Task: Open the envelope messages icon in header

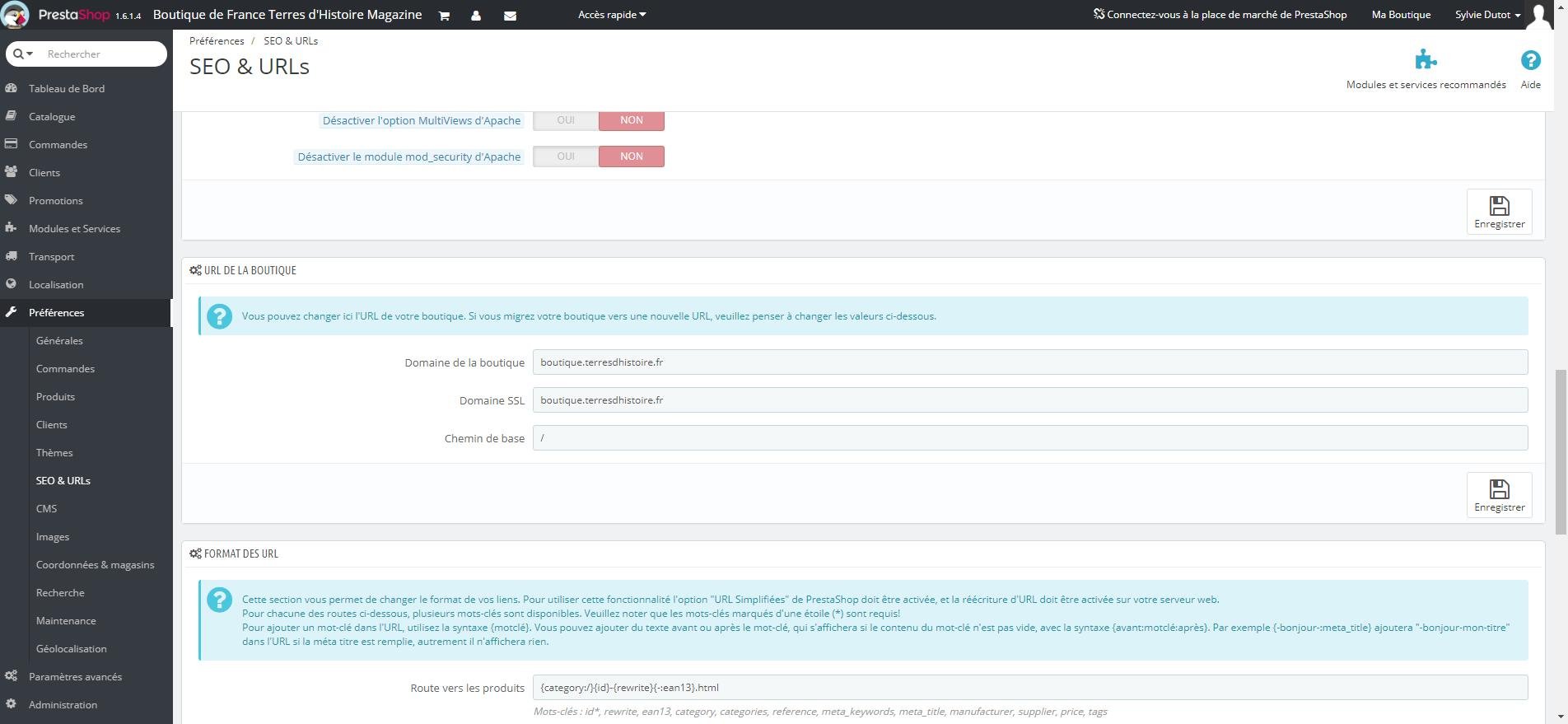Action: click(510, 16)
